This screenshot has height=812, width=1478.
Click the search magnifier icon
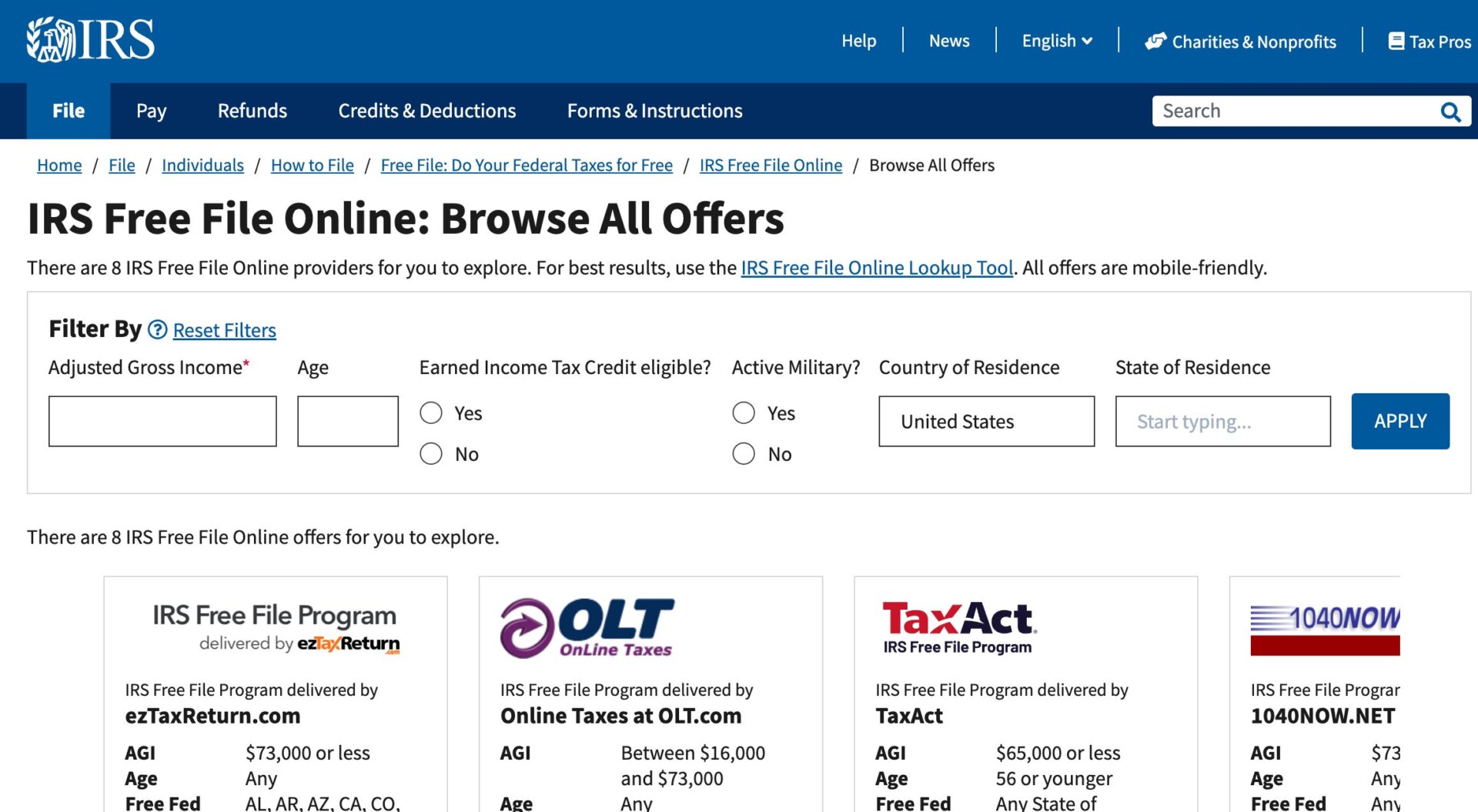tap(1450, 112)
